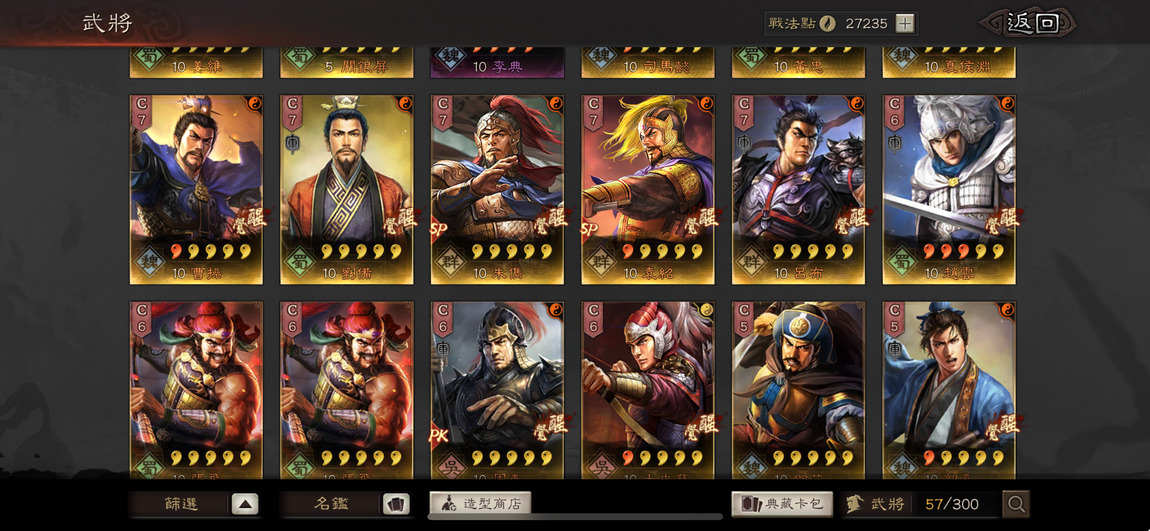Viewport: 1150px width, 531px height.
Task: Click the PK badge on the 吳 card
Action: pyautogui.click(x=439, y=436)
